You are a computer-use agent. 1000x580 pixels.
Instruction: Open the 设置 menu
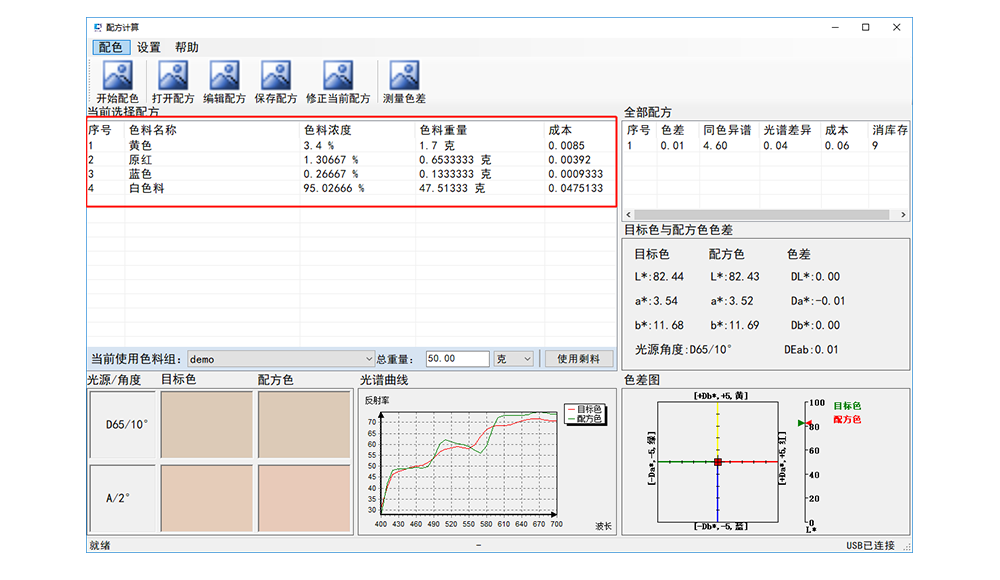(149, 47)
